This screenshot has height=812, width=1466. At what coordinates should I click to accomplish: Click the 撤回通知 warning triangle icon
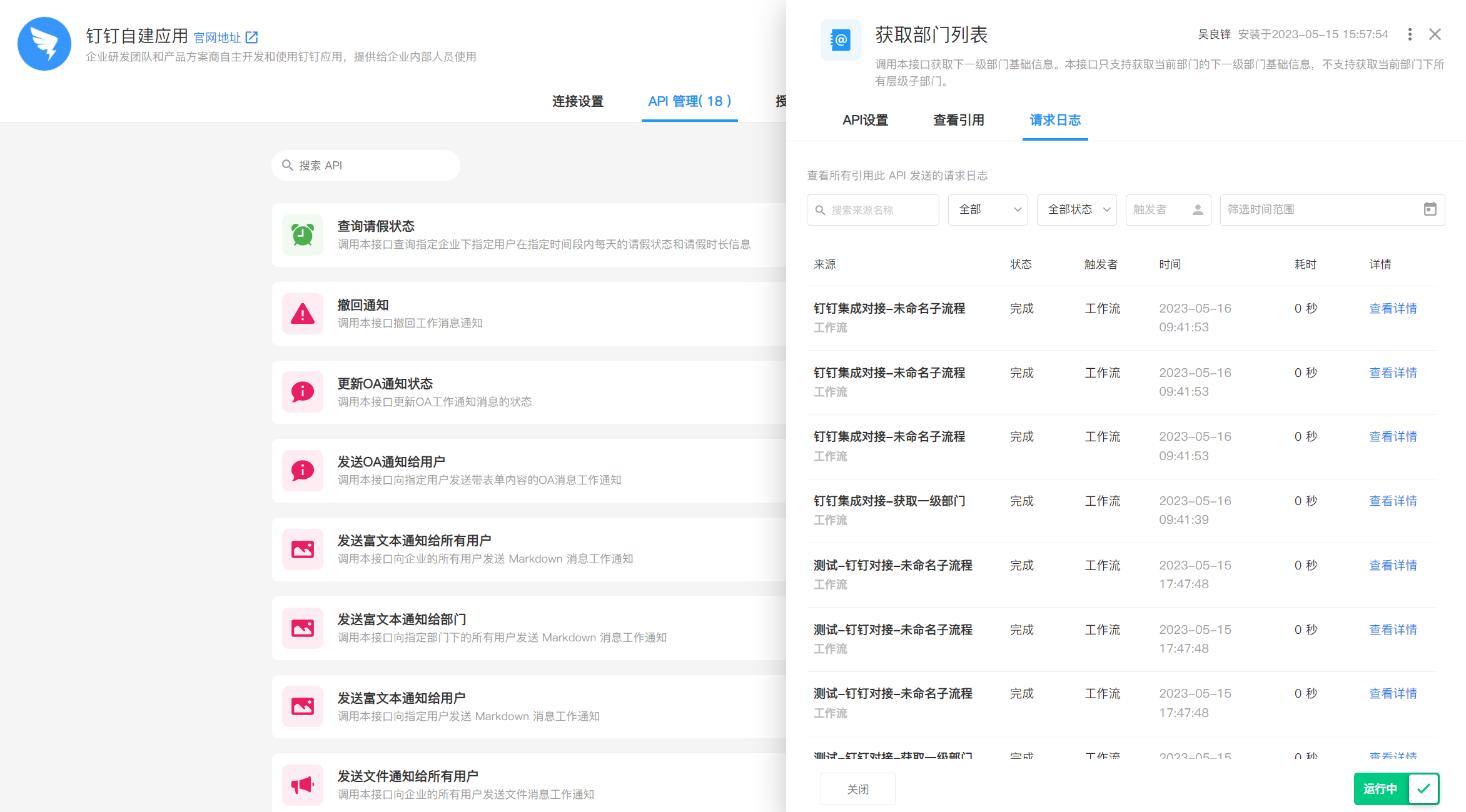click(x=303, y=314)
